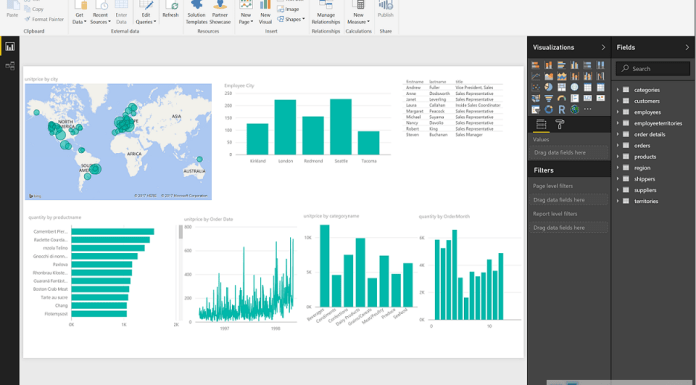Select the Treemap visualization icon
Screen dimensions: 696x385
click(x=562, y=87)
